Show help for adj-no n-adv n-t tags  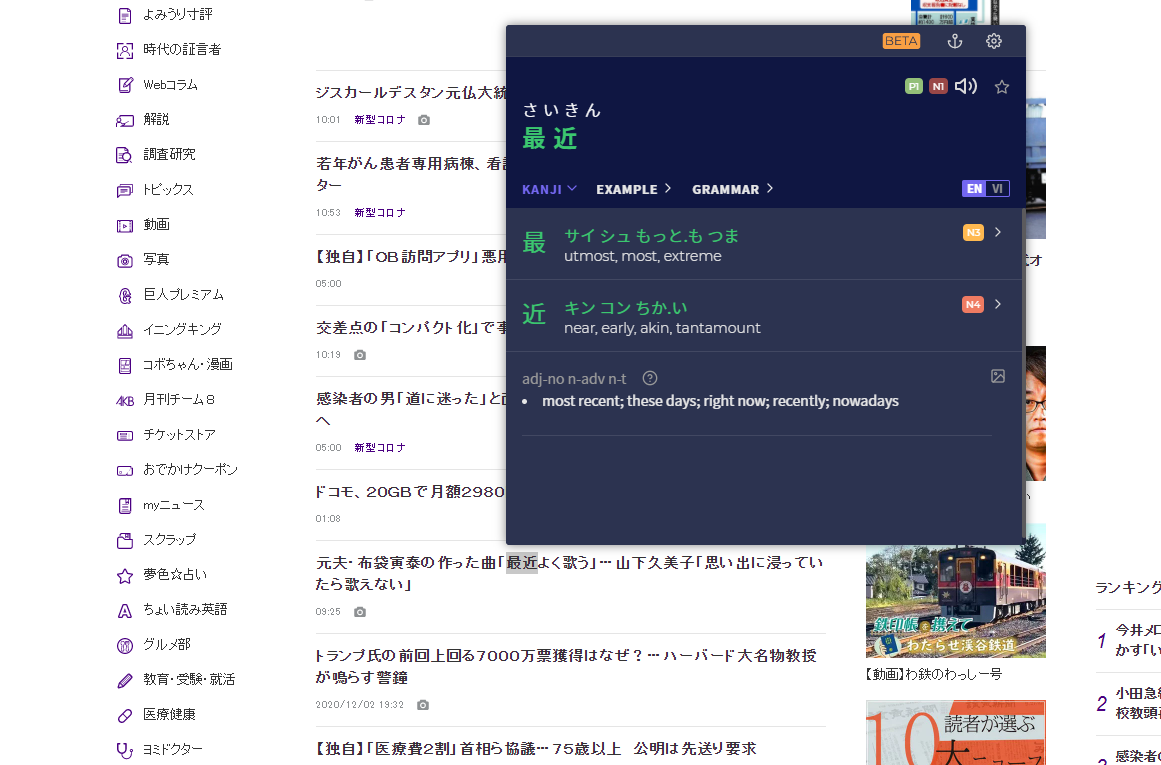(x=649, y=378)
